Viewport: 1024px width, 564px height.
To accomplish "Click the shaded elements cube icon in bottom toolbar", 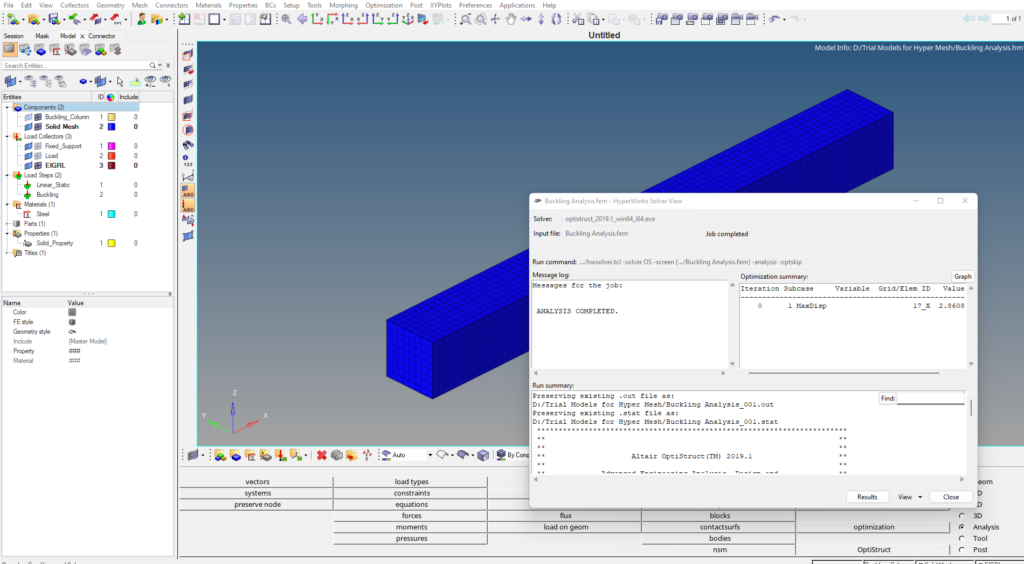I will pos(483,455).
